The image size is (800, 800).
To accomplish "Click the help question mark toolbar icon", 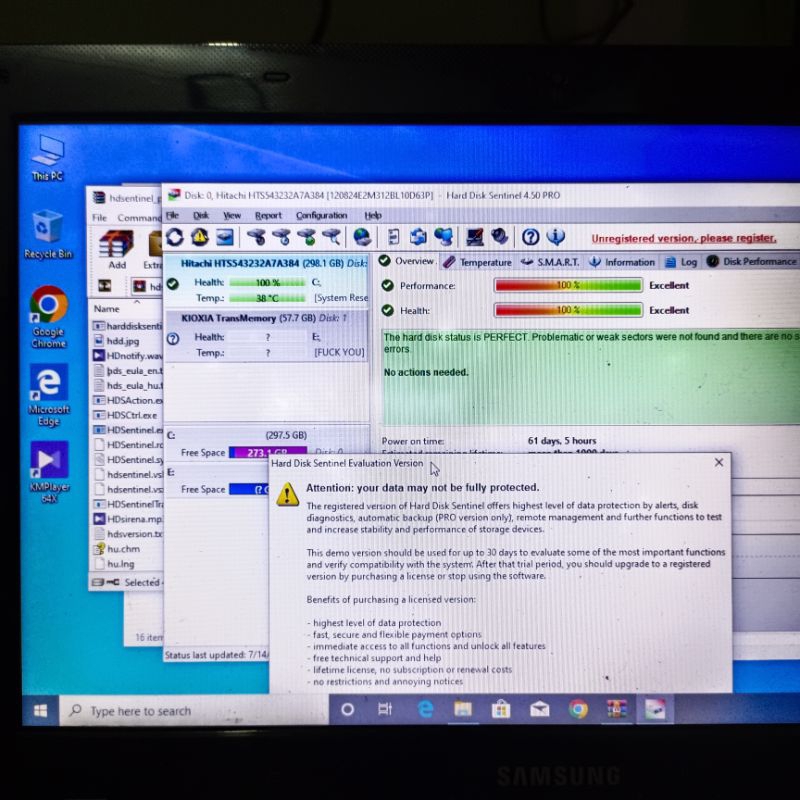I will [x=528, y=236].
